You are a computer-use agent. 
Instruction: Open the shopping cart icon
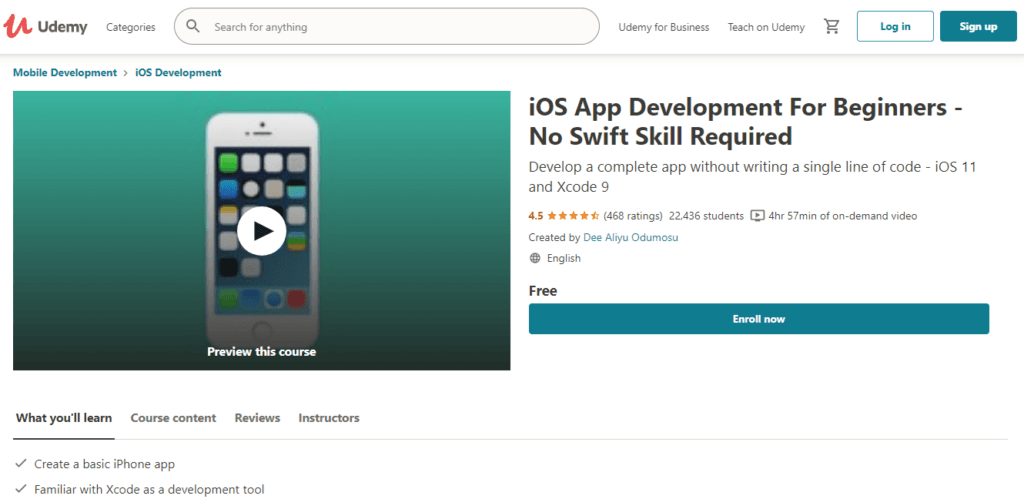point(831,27)
